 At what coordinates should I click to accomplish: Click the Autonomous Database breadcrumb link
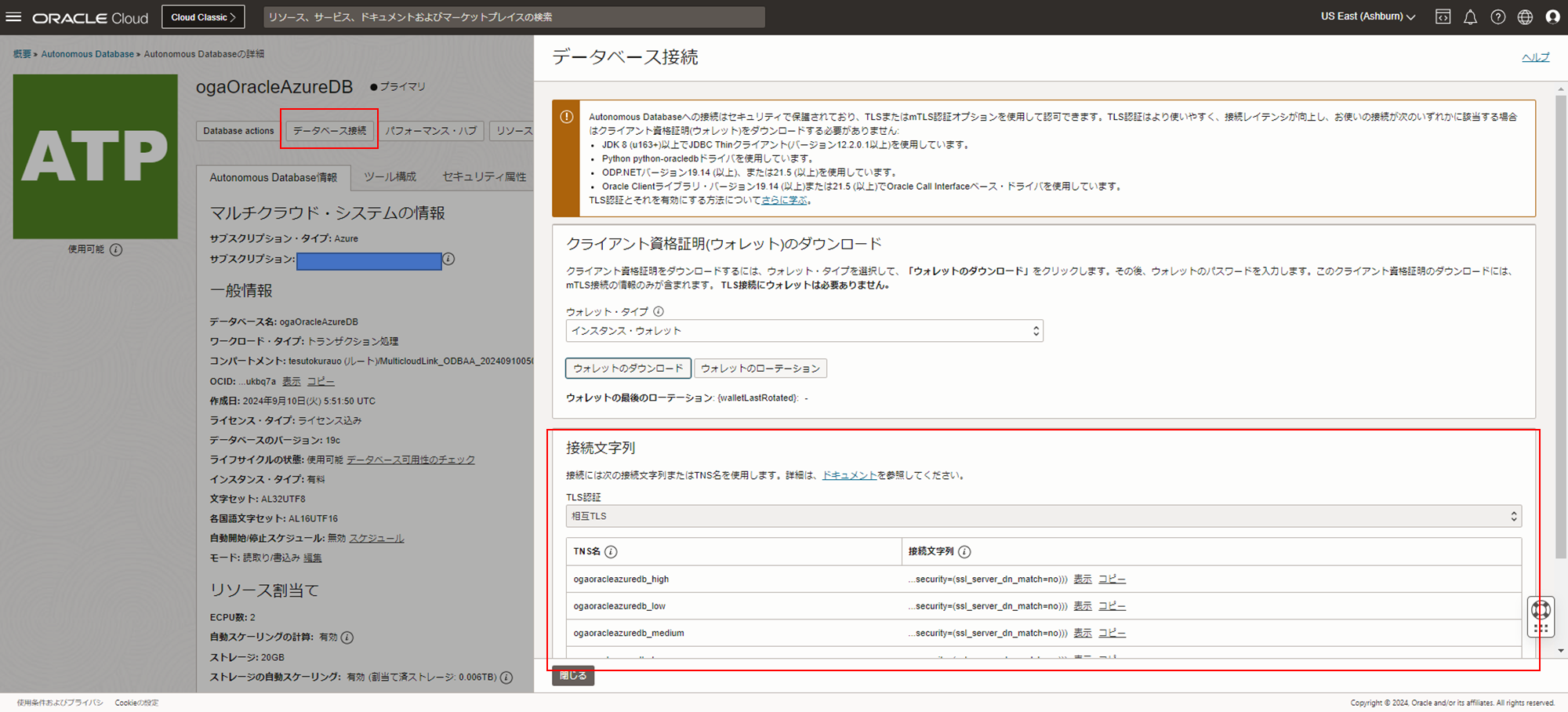tap(87, 54)
